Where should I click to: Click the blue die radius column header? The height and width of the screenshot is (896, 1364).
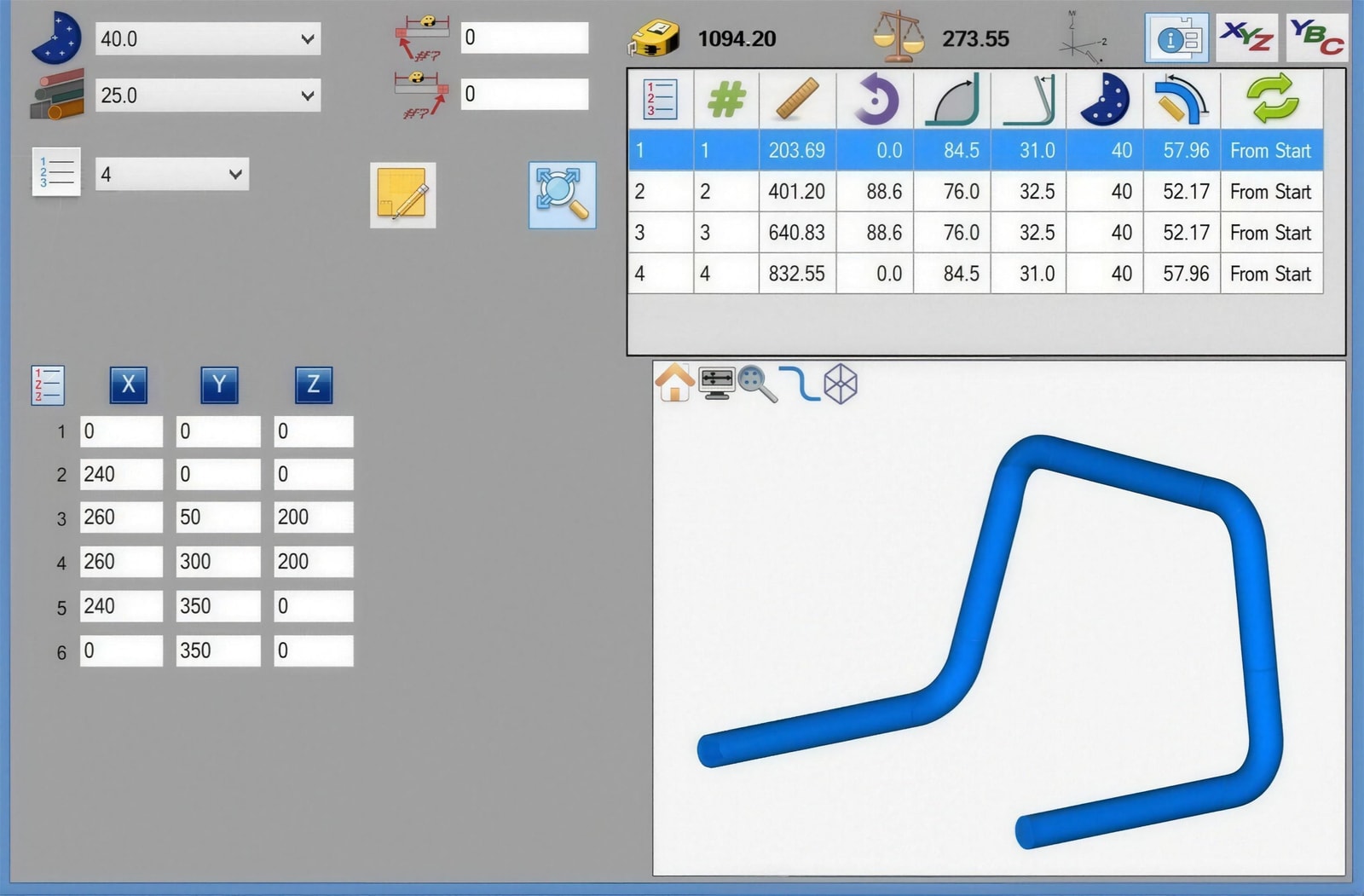pyautogui.click(x=1105, y=100)
